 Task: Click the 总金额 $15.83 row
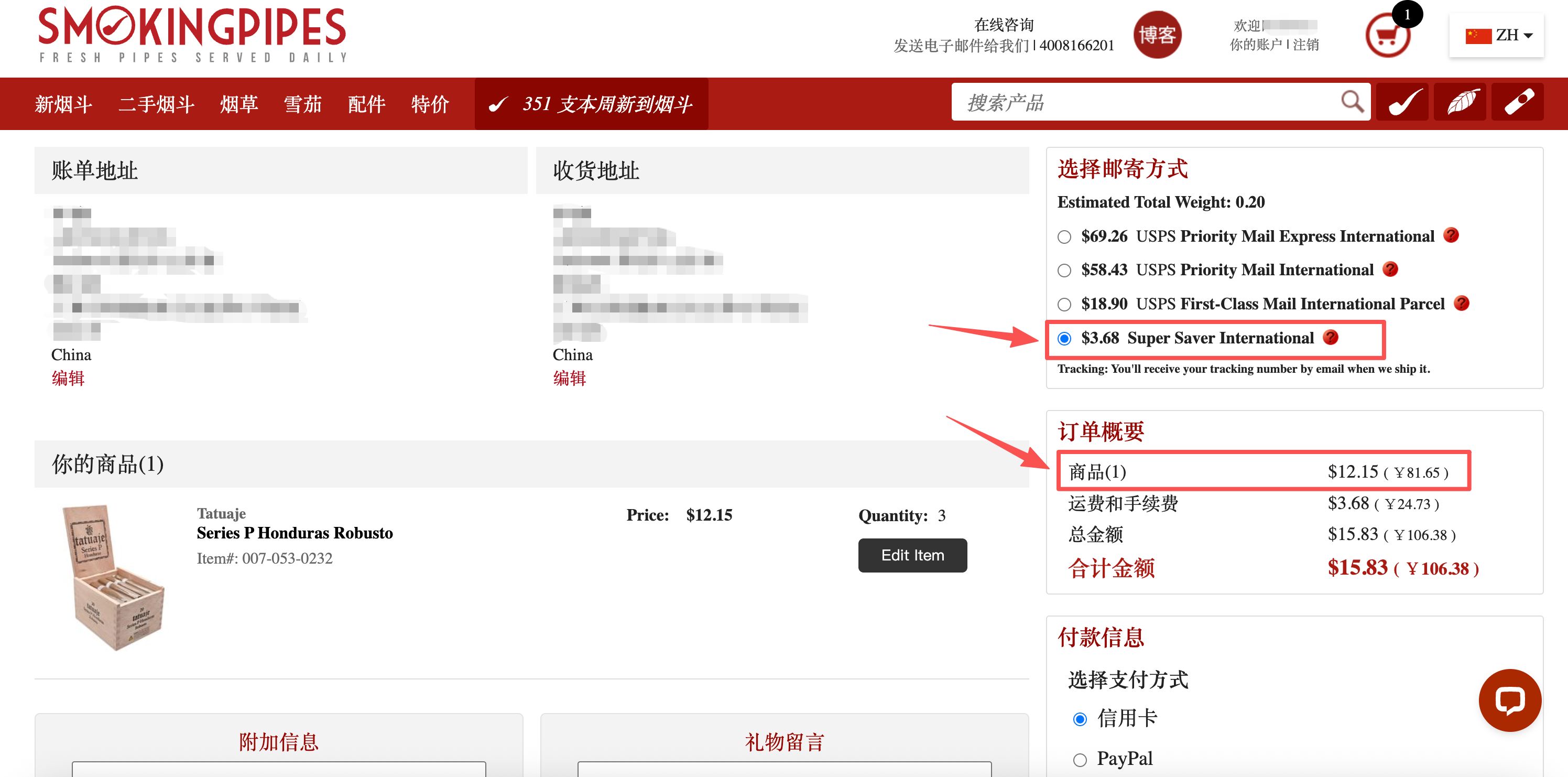(1262, 534)
